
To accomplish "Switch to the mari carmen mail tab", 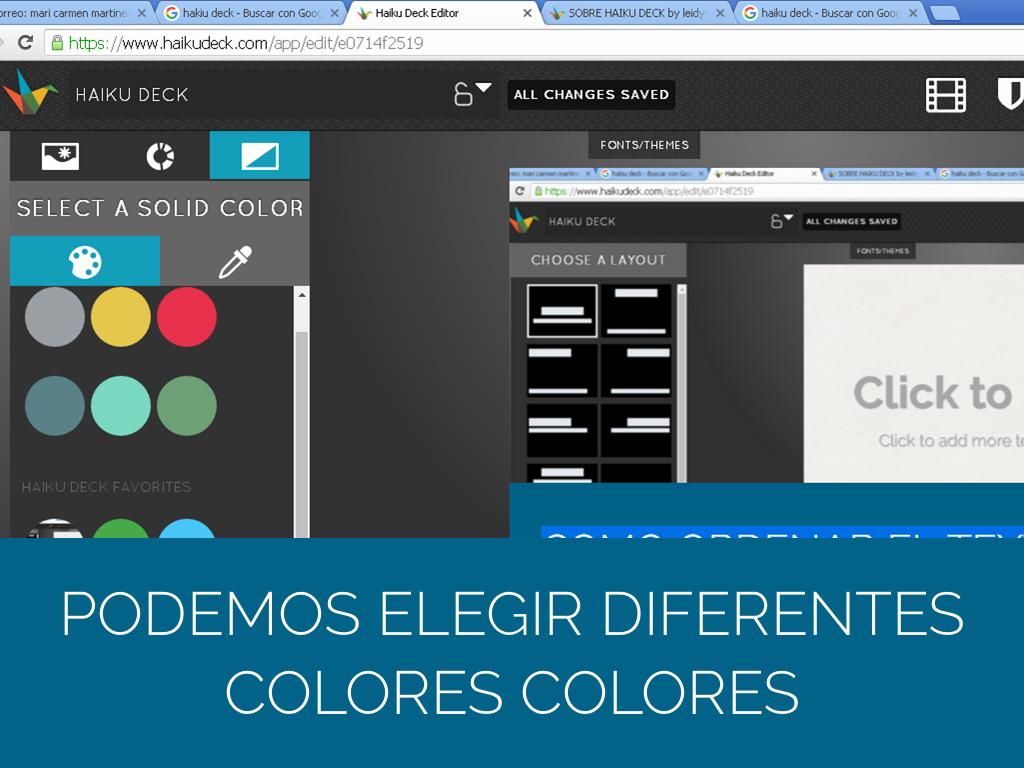I will [x=68, y=13].
